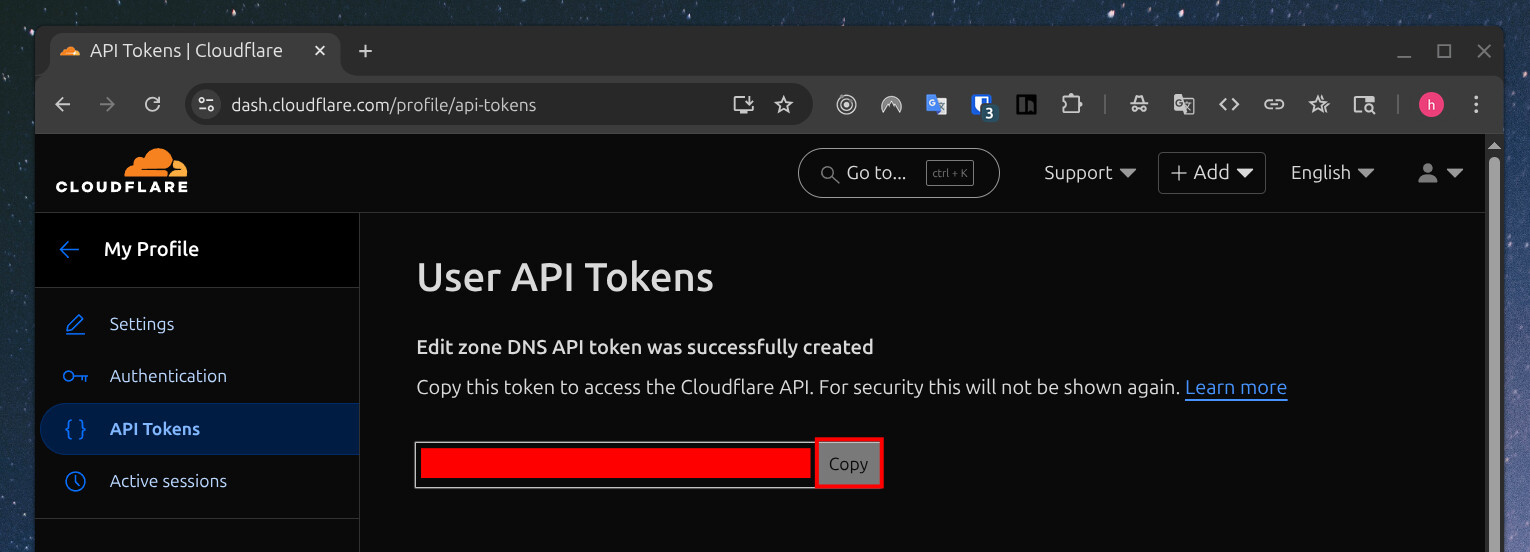Open the Go to... search box
The height and width of the screenshot is (552, 1530).
pyautogui.click(x=898, y=173)
